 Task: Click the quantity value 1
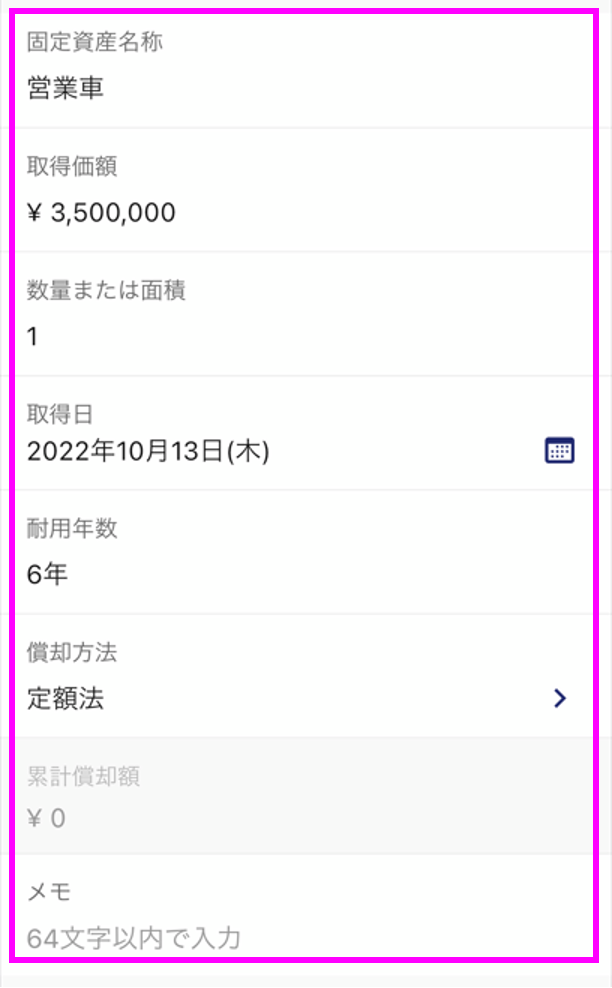(33, 336)
